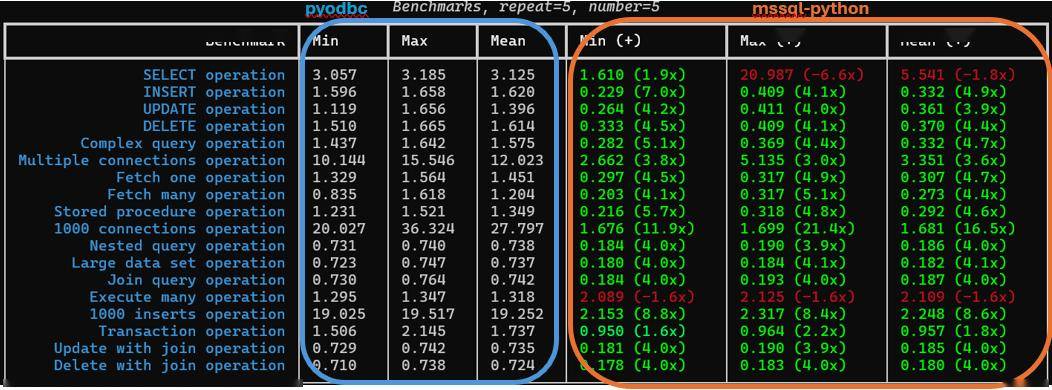Select the 'DELETE operation' row label
Image resolution: width=1052 pixels, height=390 pixels.
pos(214,126)
